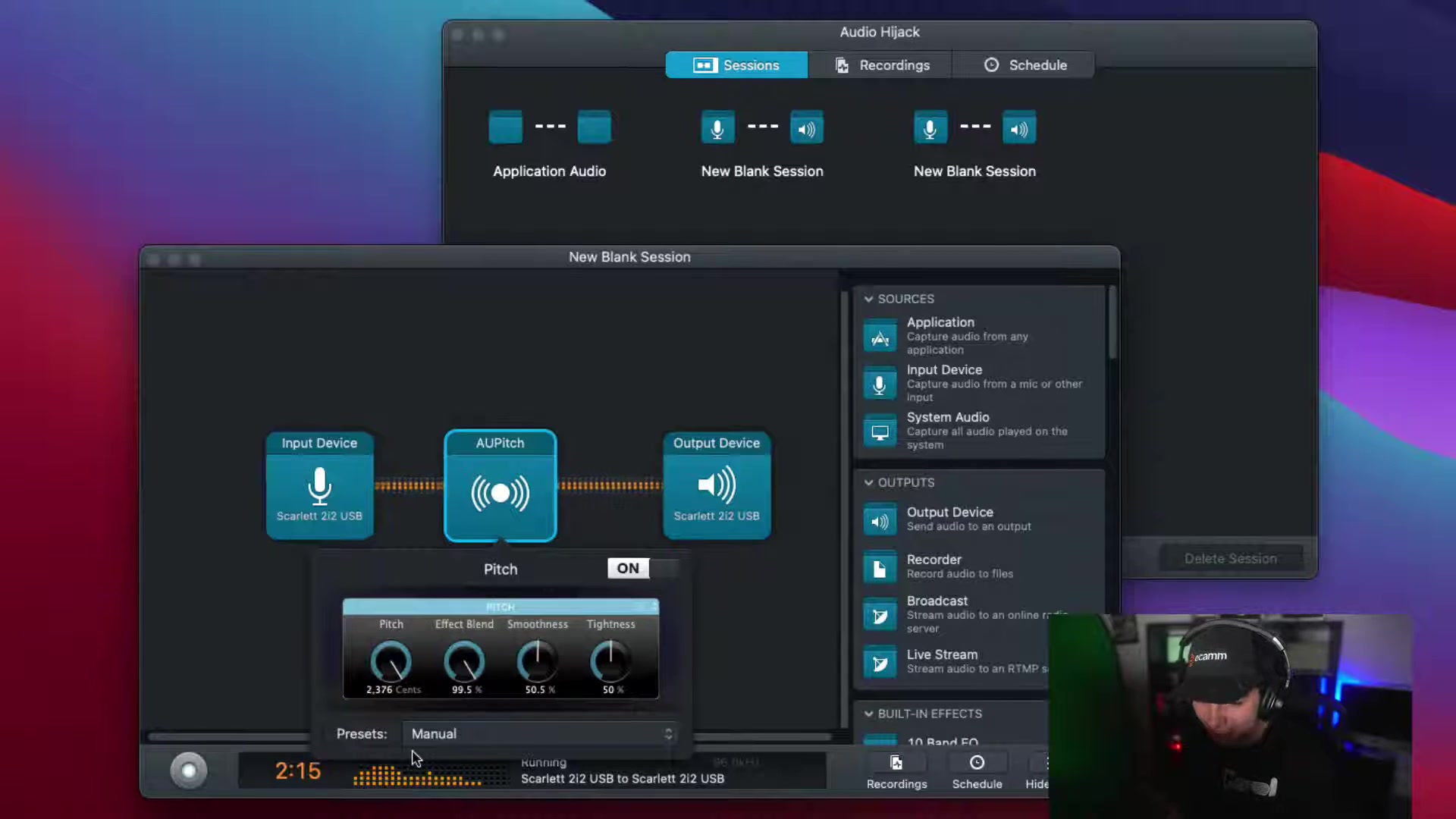
Task: Click the Delete Session button
Action: click(x=1230, y=559)
